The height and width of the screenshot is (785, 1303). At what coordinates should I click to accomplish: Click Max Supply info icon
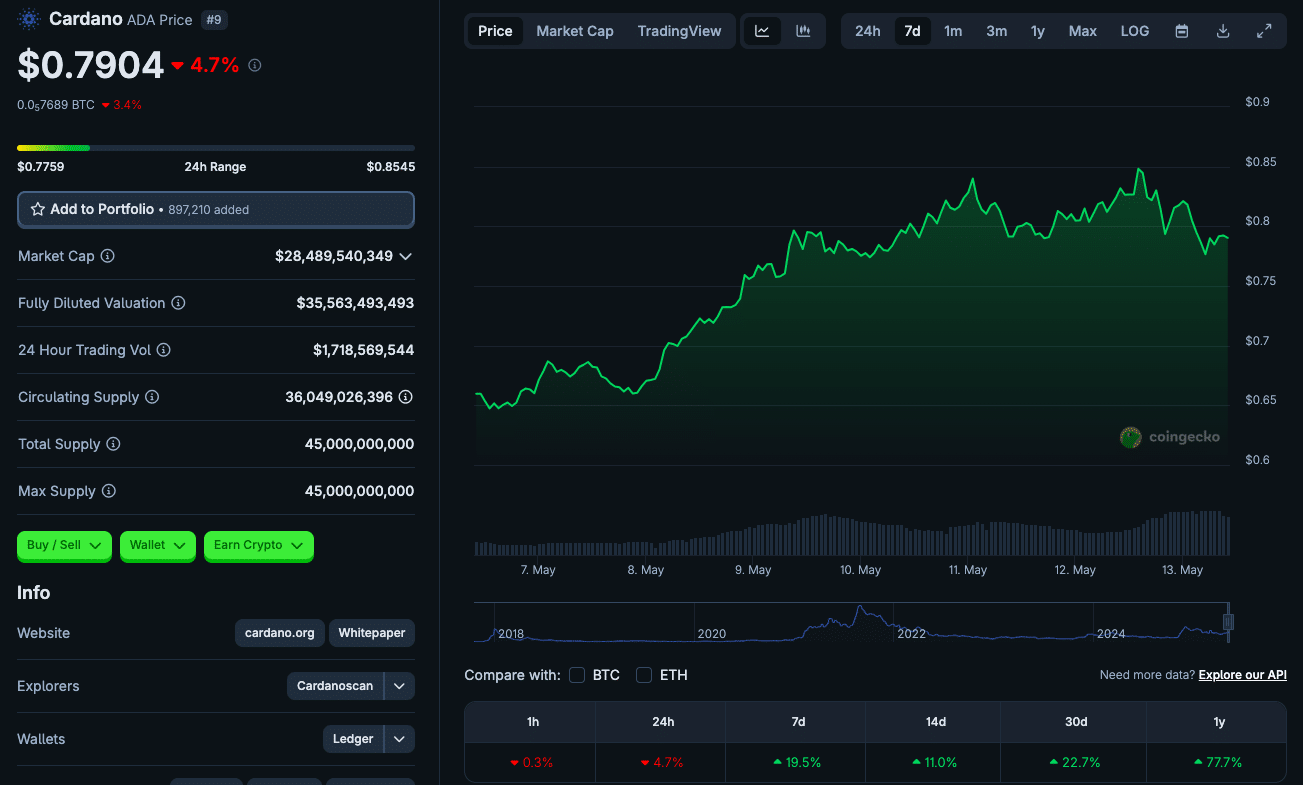tap(109, 491)
